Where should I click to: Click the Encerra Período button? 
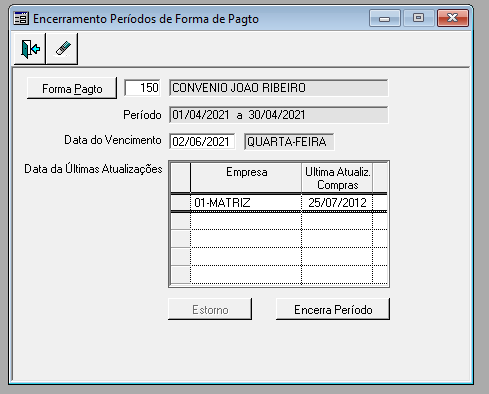point(333,309)
